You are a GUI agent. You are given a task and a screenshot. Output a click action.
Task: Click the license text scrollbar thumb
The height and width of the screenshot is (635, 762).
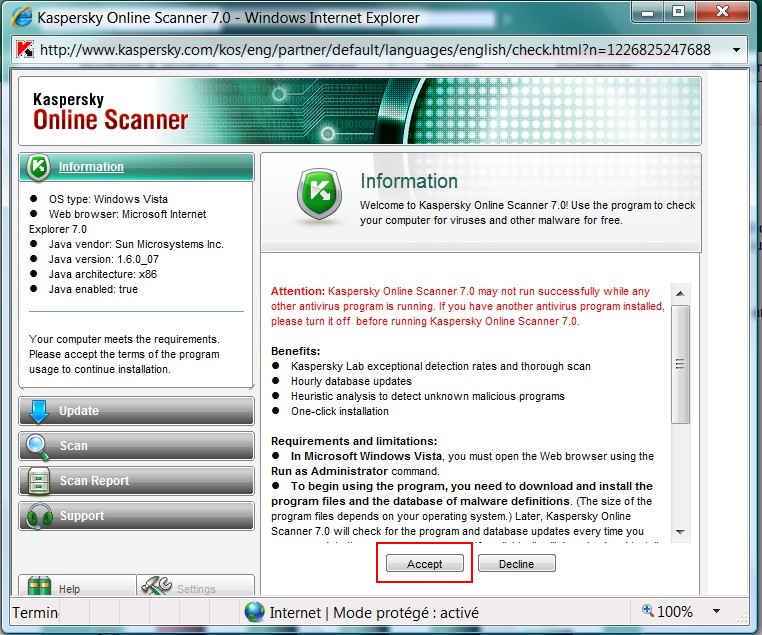pyautogui.click(x=680, y=364)
